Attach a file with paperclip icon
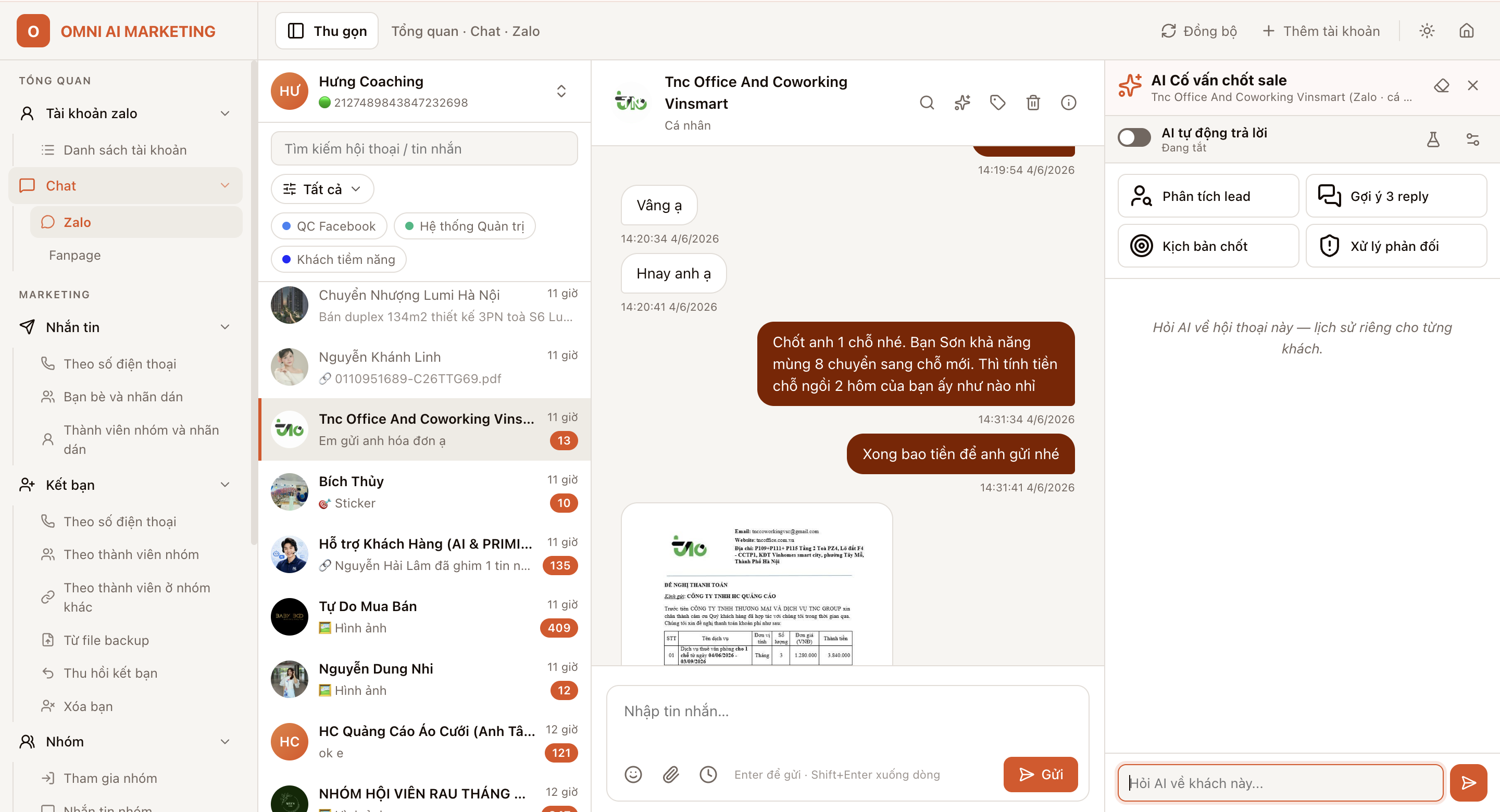The width and height of the screenshot is (1500, 812). pos(671,774)
